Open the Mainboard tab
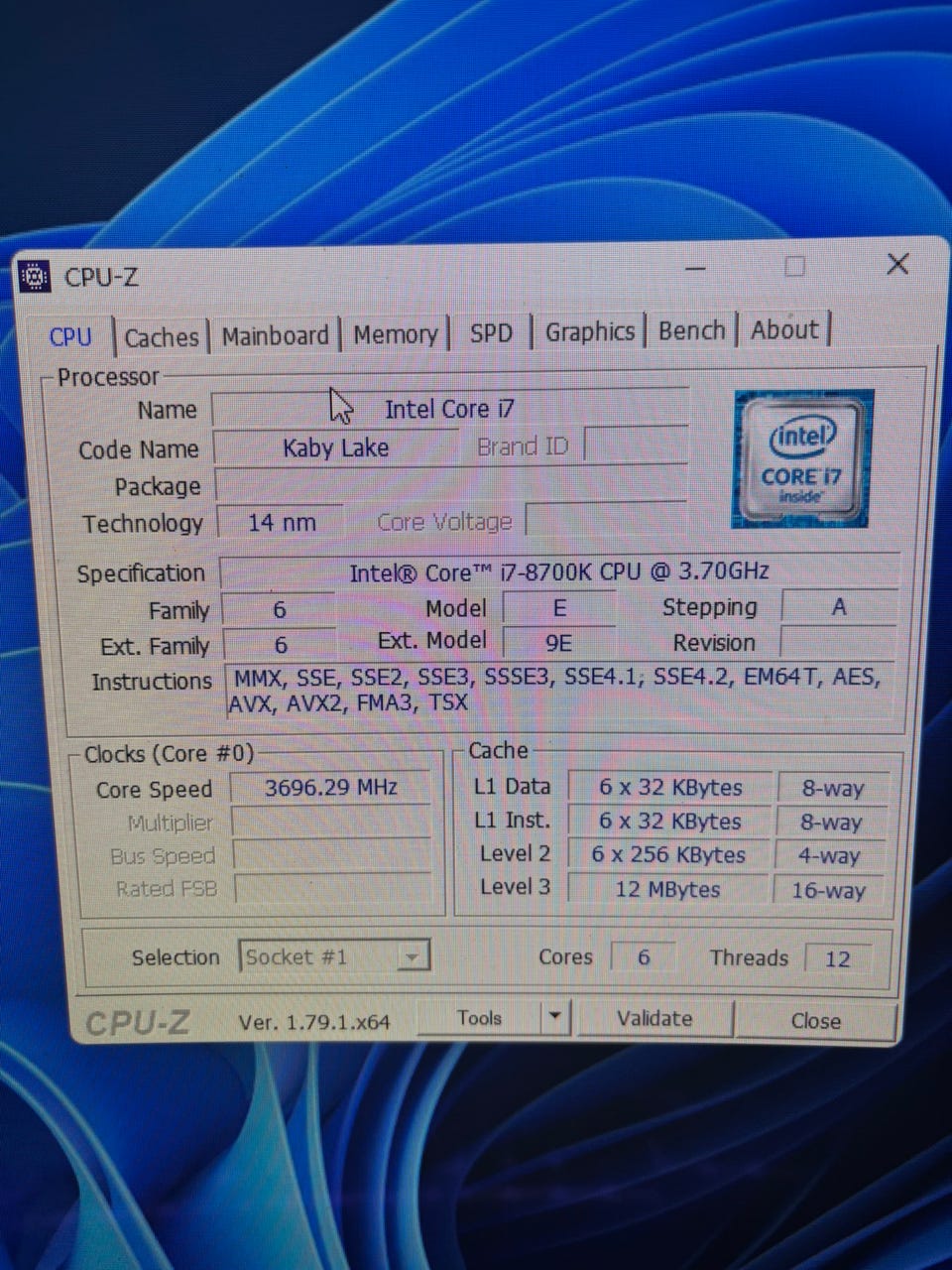This screenshot has height=1270, width=952. point(275,336)
